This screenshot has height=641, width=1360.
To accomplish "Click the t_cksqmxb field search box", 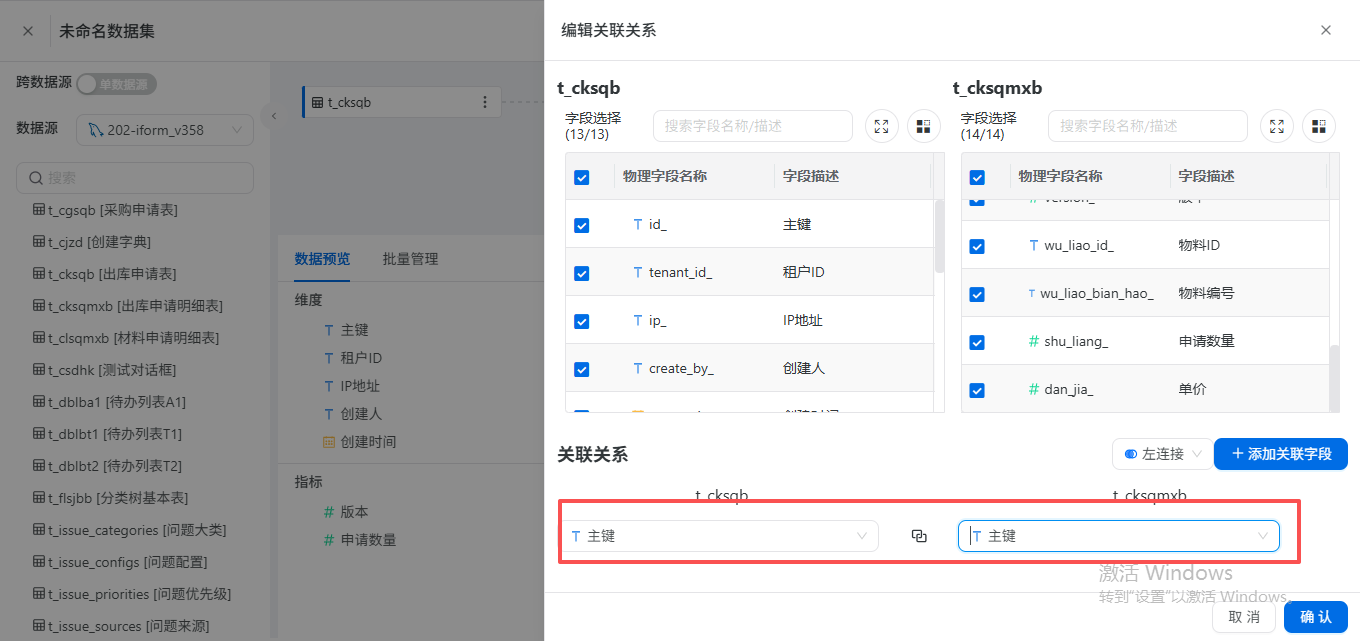I will (x=1148, y=126).
